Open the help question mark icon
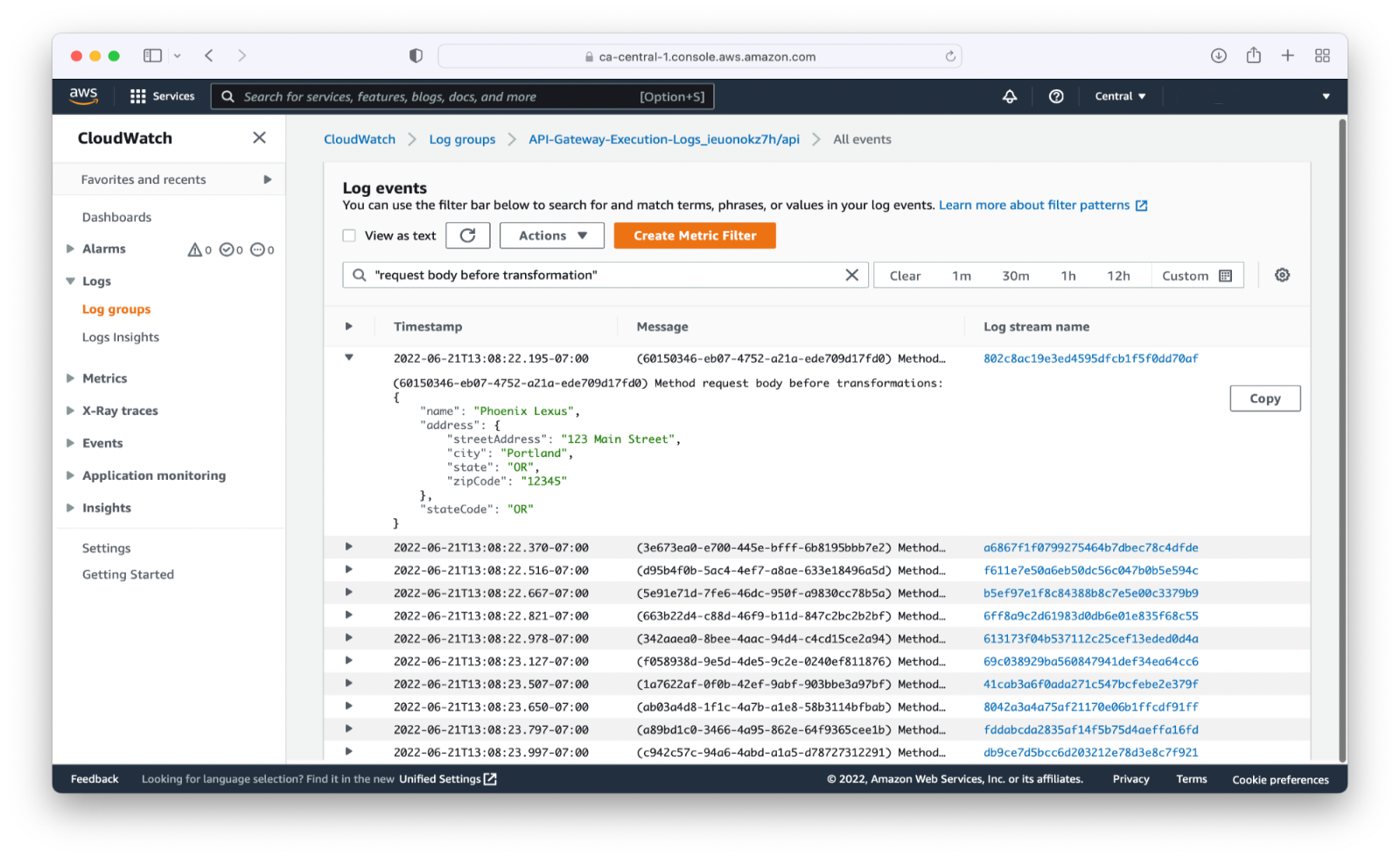Image resolution: width=1400 pixels, height=858 pixels. tap(1056, 96)
